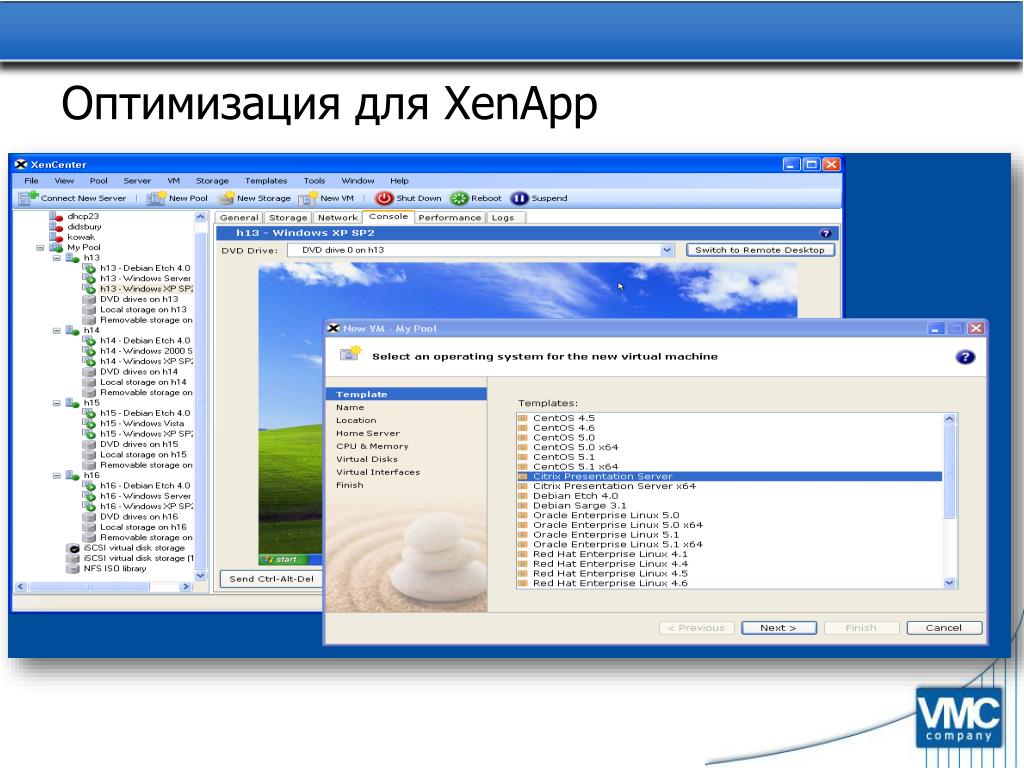Click the My Pool icon in tree

pyautogui.click(x=56, y=248)
